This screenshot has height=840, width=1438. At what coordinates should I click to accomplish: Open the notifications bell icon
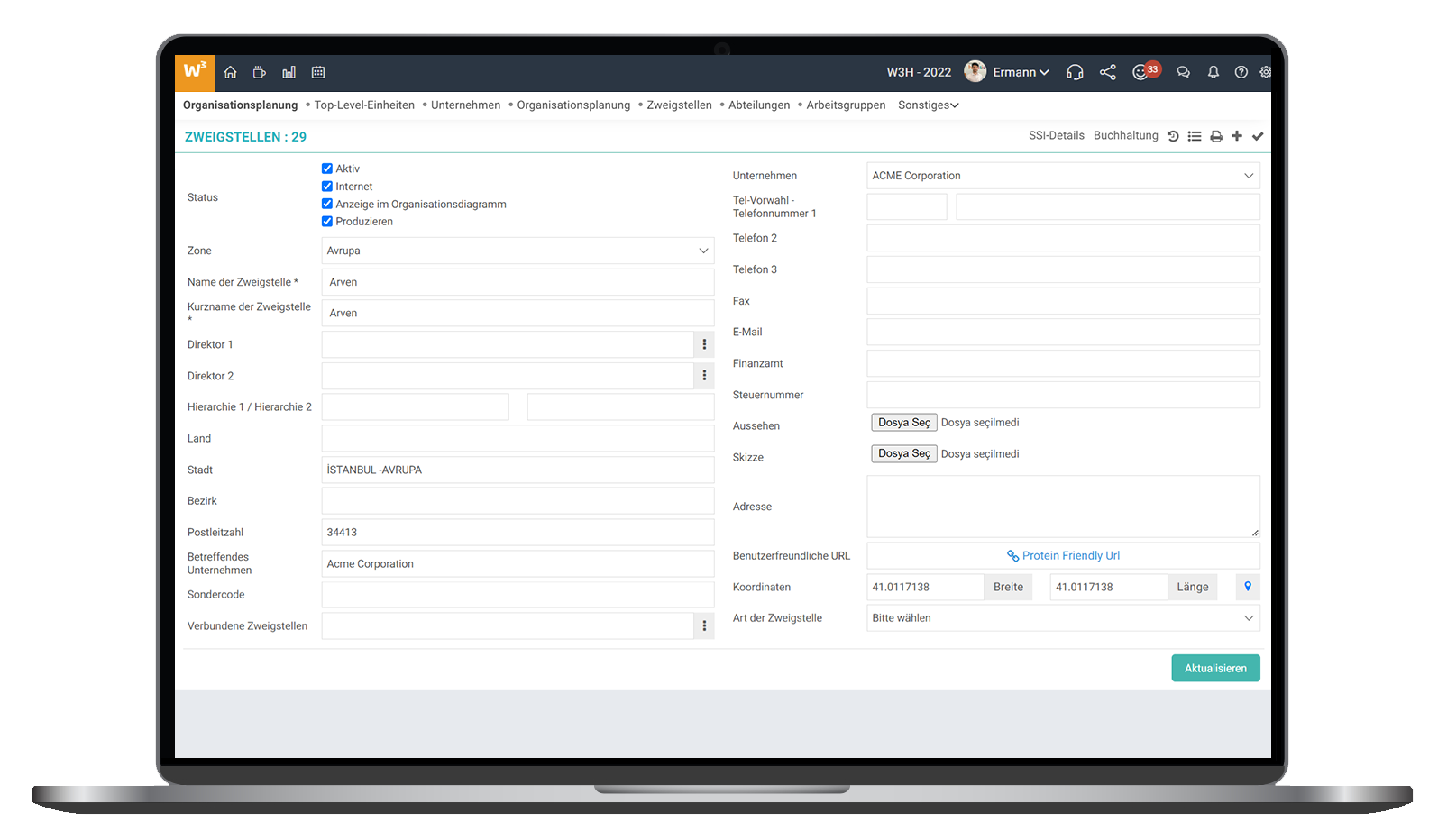[x=1214, y=72]
